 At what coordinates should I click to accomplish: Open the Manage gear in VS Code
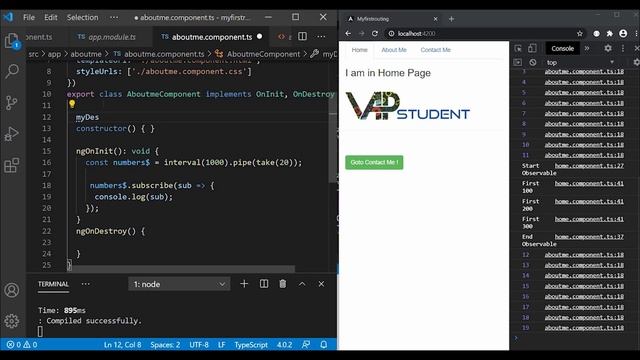click(x=11, y=321)
